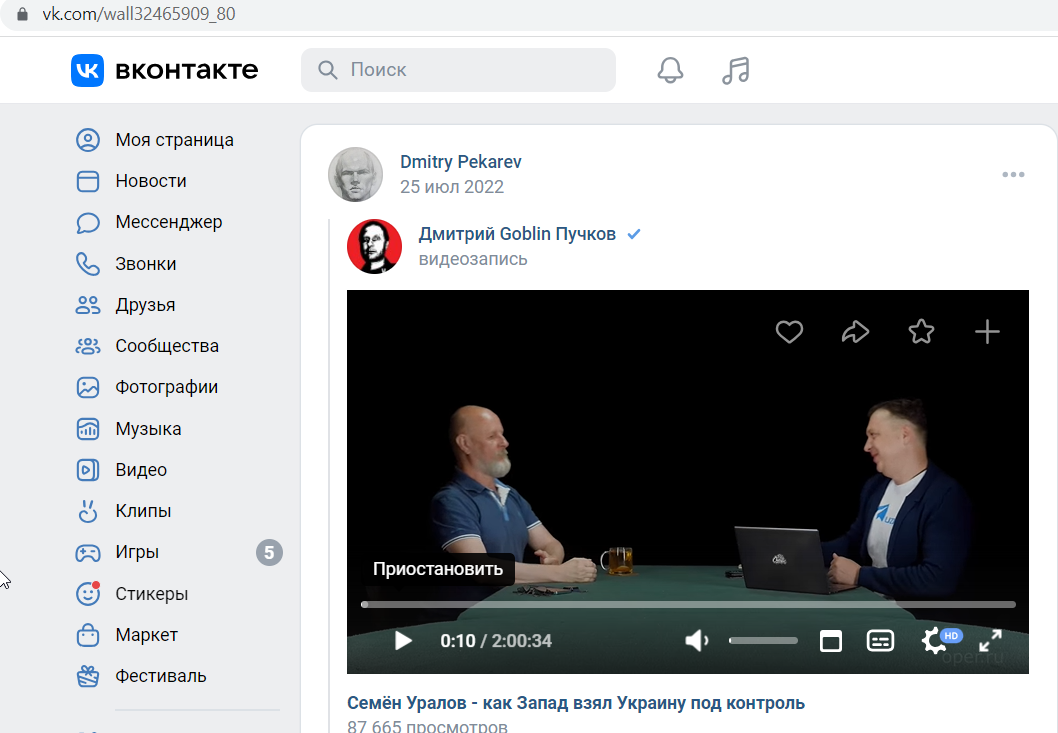Open Dmitry Pekarev profile link
The image size is (1058, 733).
pyautogui.click(x=461, y=162)
